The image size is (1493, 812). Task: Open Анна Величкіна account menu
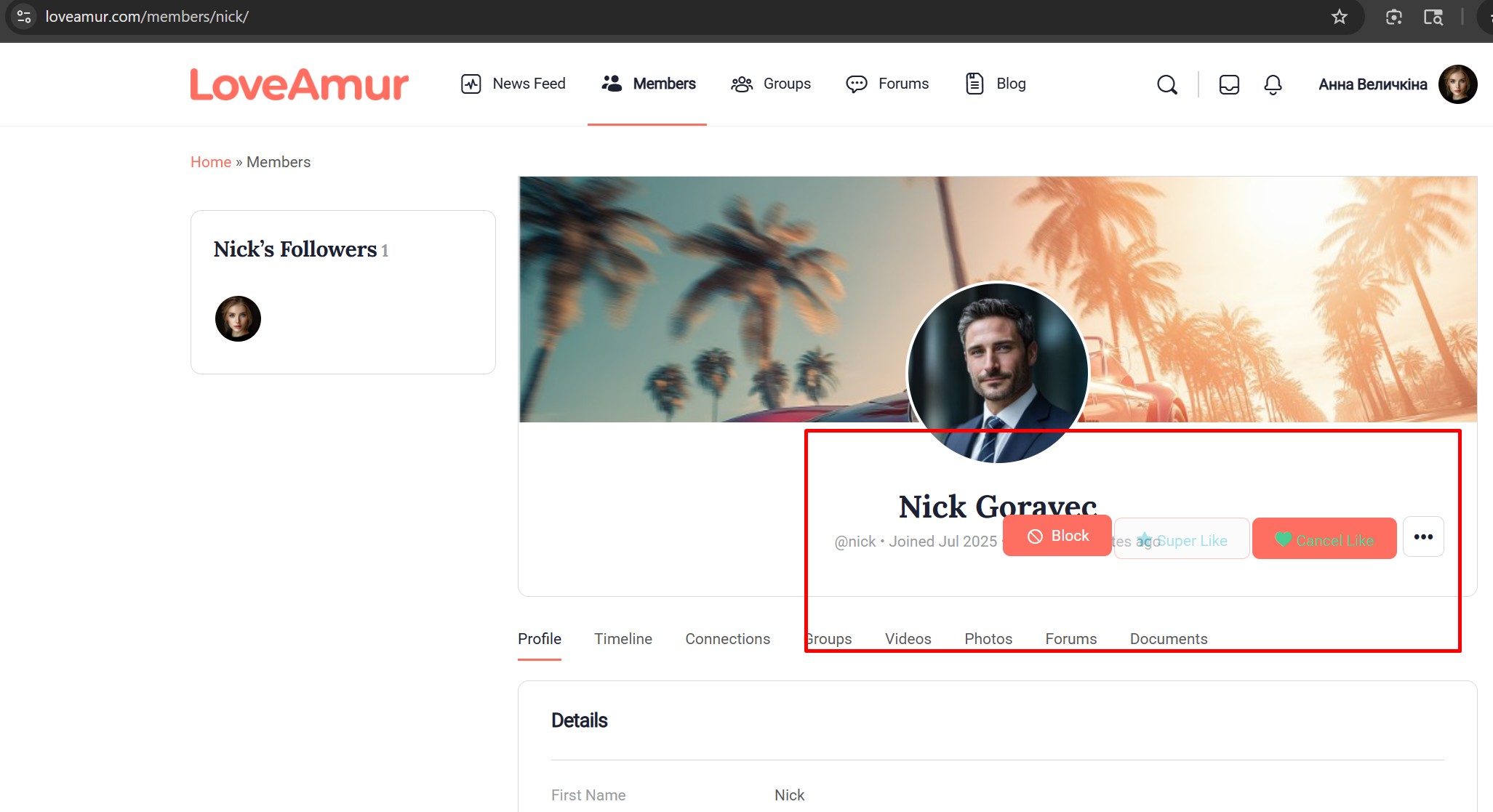click(x=1373, y=84)
